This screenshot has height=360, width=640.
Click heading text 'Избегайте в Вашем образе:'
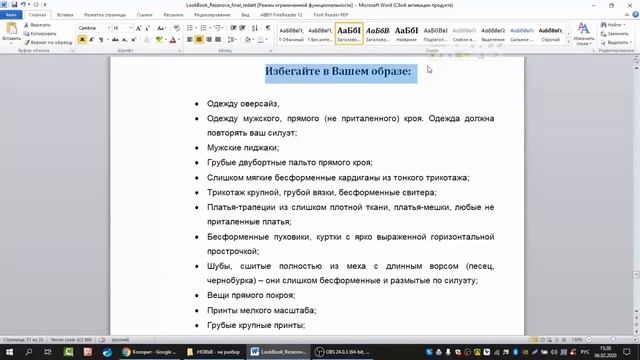pos(338,71)
